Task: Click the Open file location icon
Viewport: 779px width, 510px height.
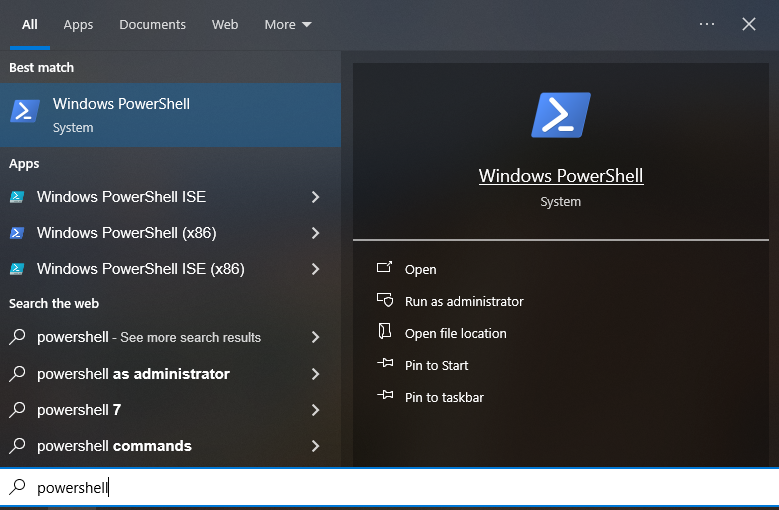Action: (385, 332)
